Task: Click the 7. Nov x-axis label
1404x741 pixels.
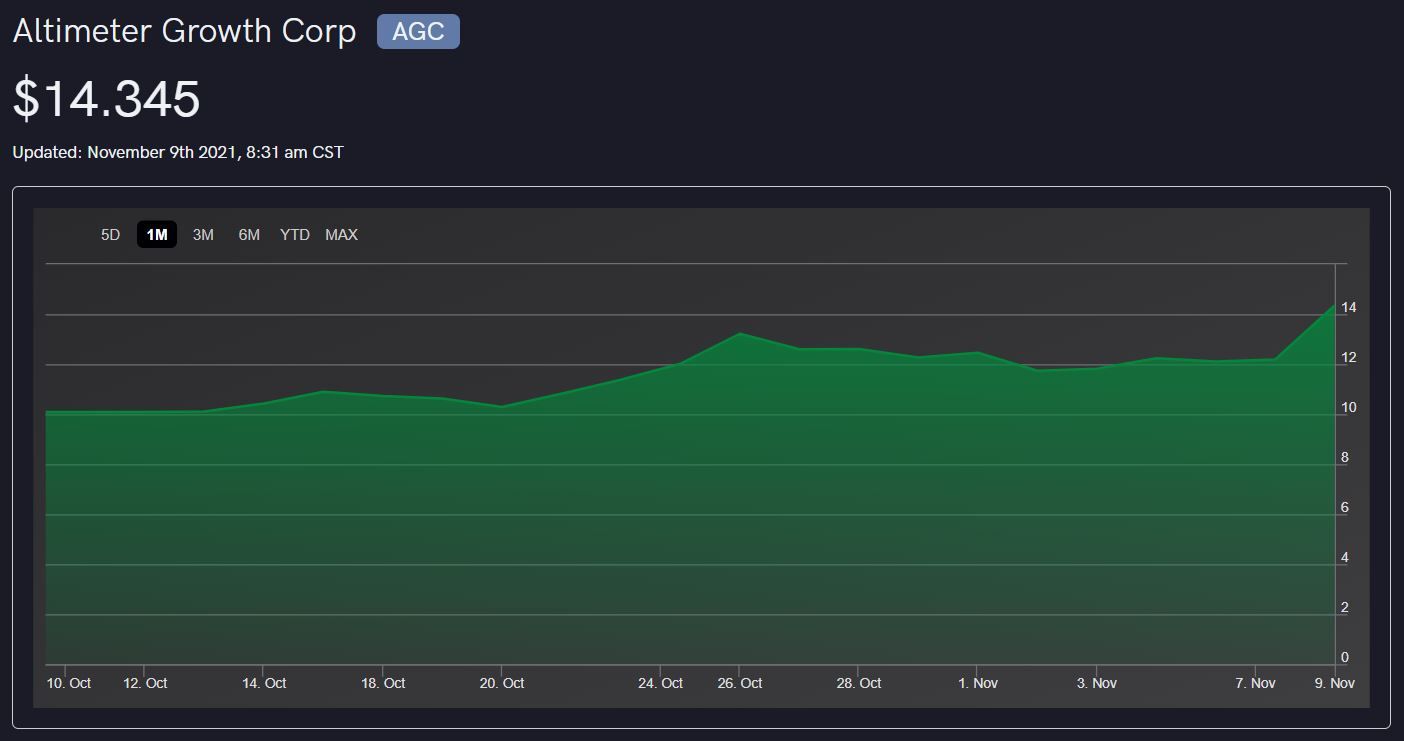Action: (x=1255, y=683)
